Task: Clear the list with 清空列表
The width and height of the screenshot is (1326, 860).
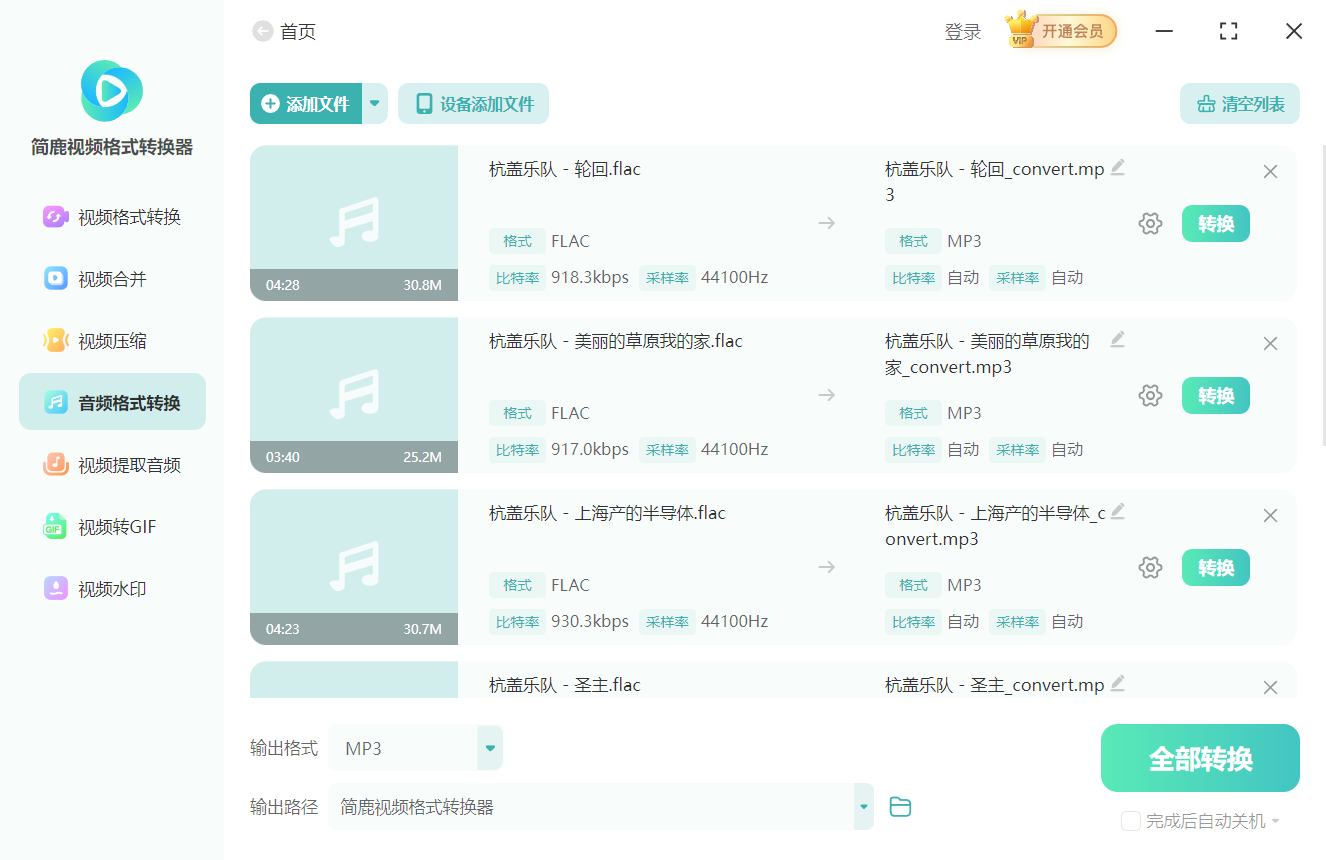Action: tap(1240, 104)
